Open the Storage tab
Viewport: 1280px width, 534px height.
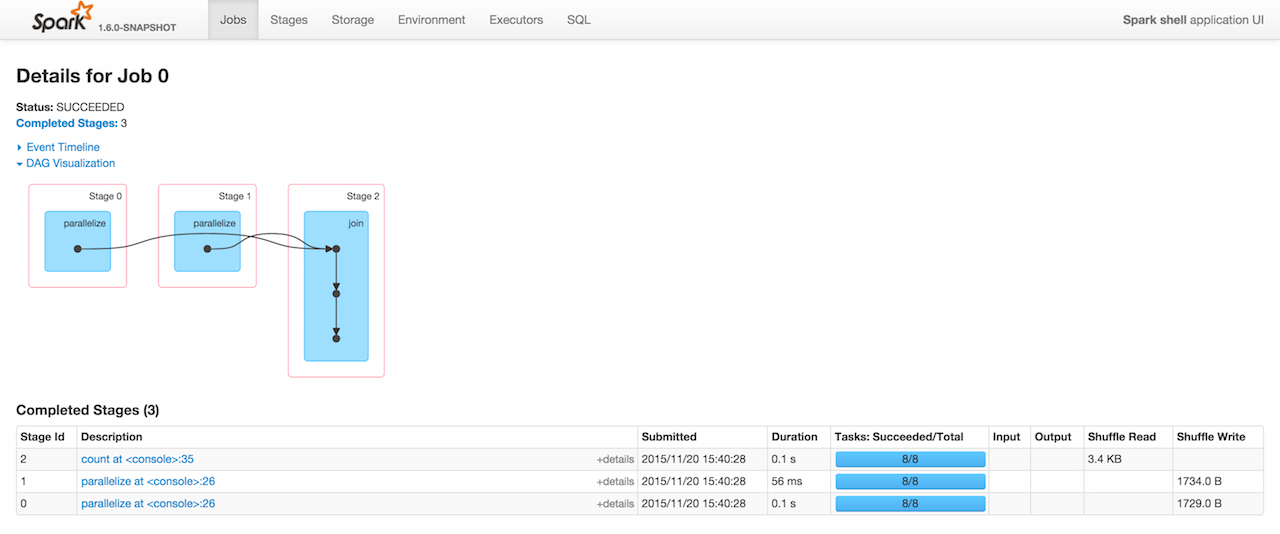(x=352, y=20)
